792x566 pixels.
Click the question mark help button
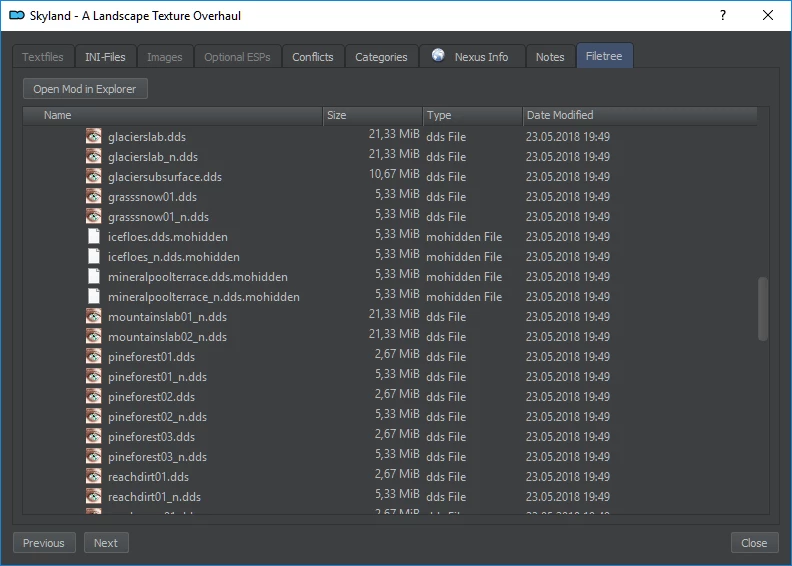pos(723,15)
